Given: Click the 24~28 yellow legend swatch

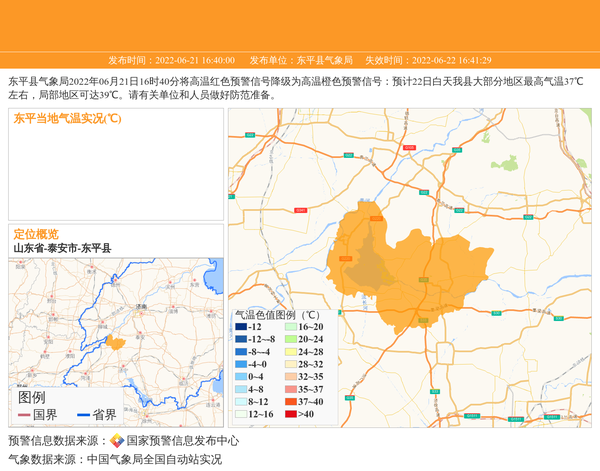Looking at the screenshot, I should point(291,352).
